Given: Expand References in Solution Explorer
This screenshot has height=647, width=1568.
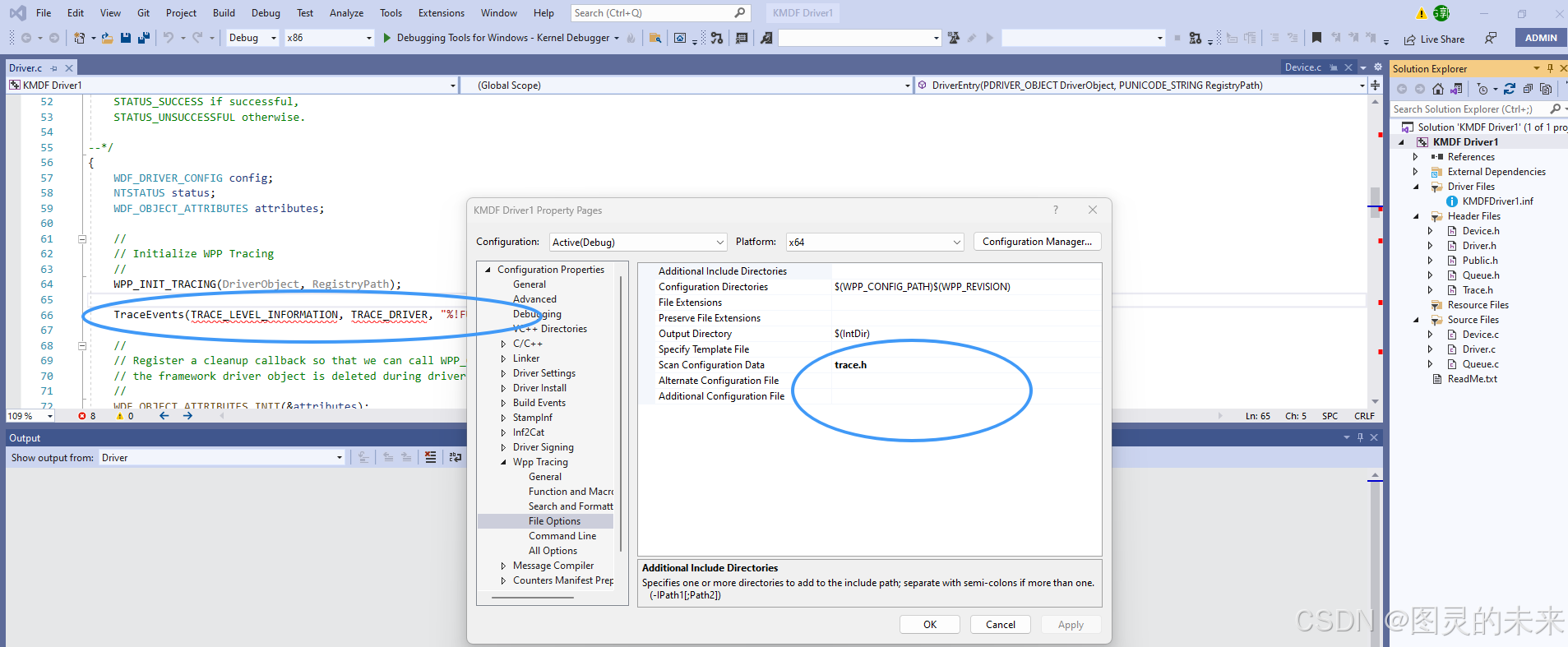Looking at the screenshot, I should pyautogui.click(x=1416, y=157).
